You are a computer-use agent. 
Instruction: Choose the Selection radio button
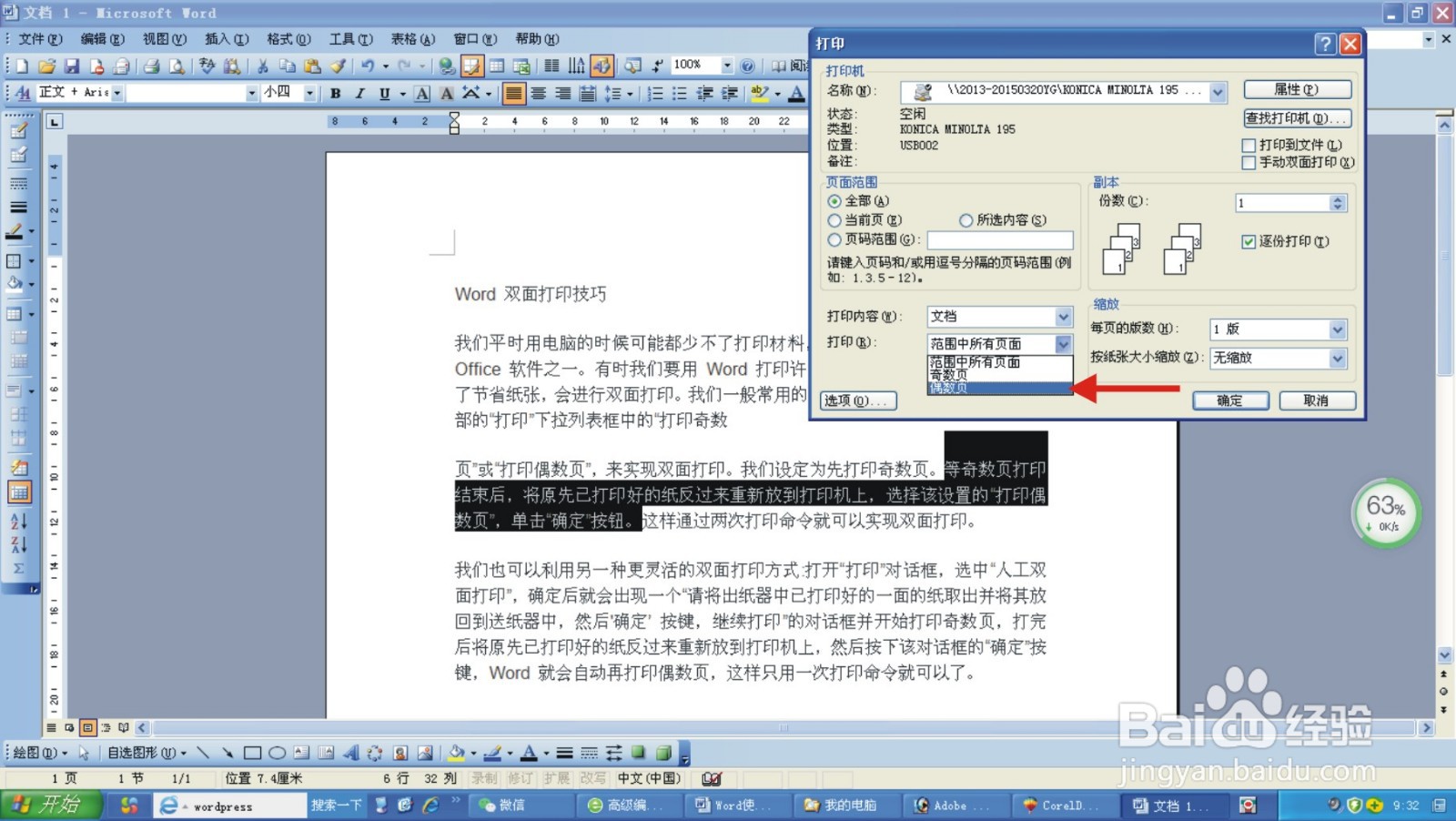966,220
